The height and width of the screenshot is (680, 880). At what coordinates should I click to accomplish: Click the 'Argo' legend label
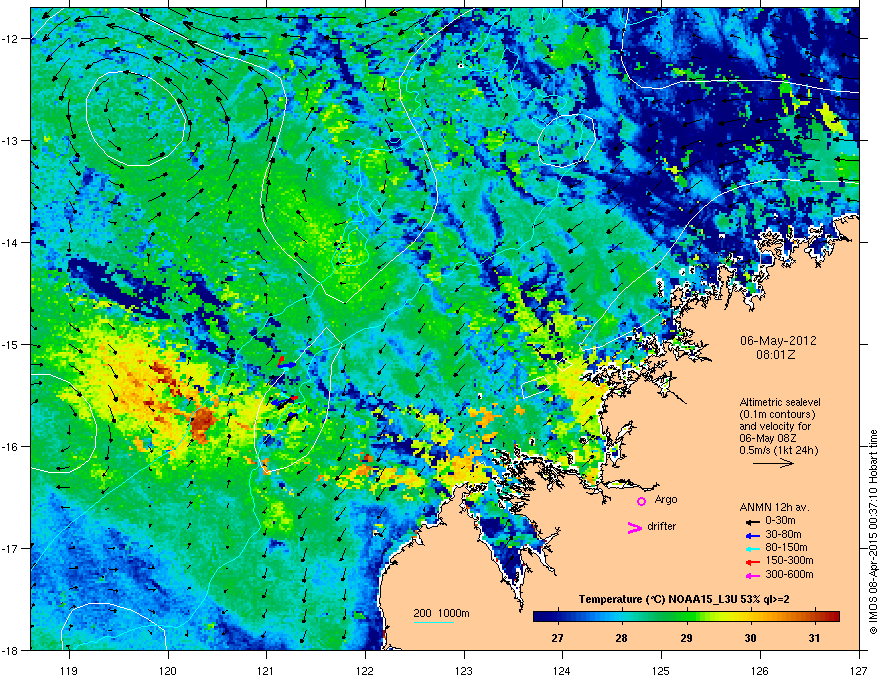coord(666,499)
